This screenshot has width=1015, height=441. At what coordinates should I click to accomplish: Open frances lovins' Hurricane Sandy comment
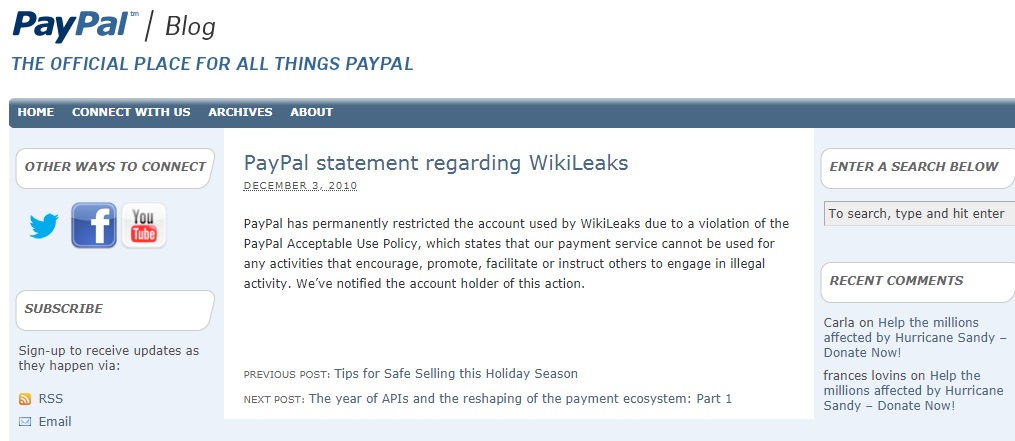[913, 390]
